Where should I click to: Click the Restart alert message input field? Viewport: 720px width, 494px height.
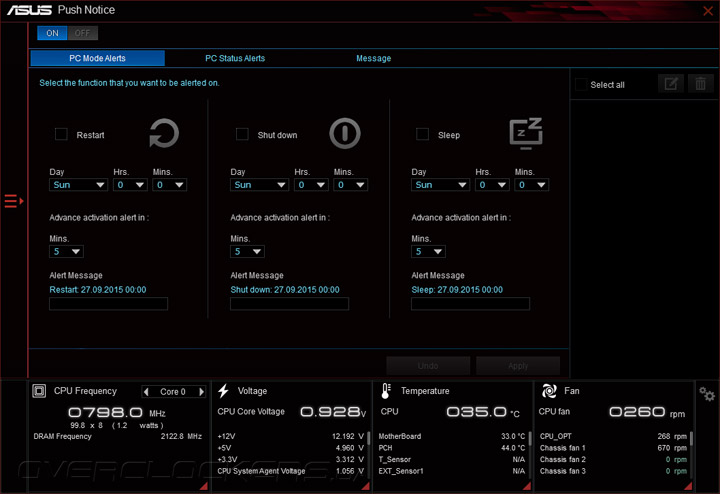(108, 304)
